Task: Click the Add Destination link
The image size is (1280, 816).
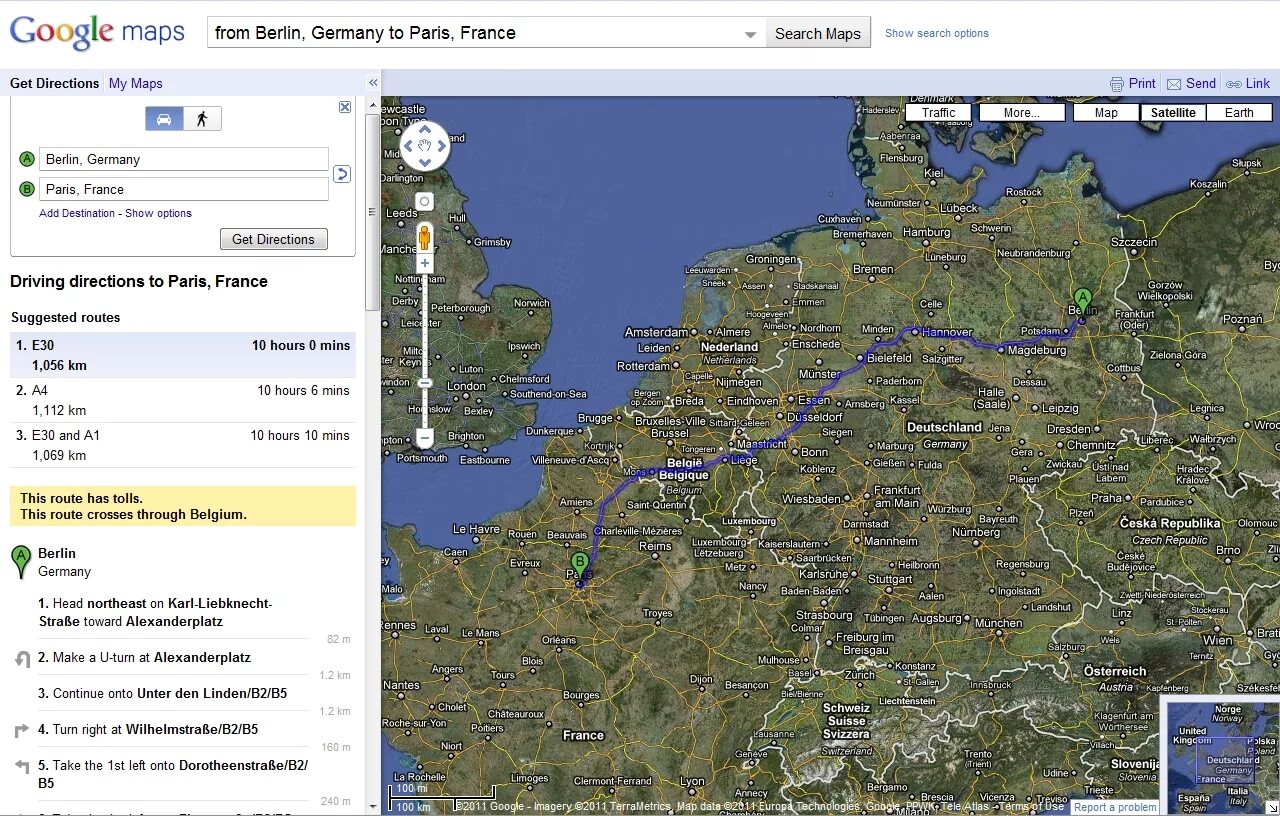Action: click(78, 213)
